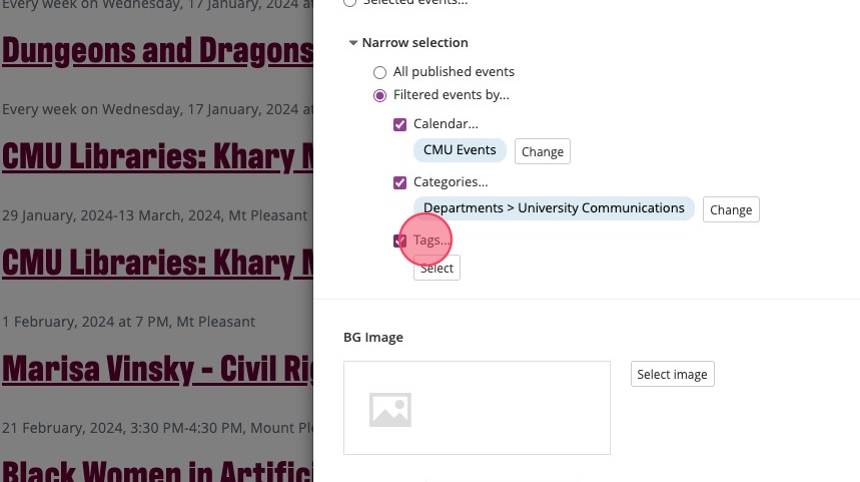Image resolution: width=860 pixels, height=482 pixels.
Task: Click Change beside the University Communications category
Action: coord(731,210)
